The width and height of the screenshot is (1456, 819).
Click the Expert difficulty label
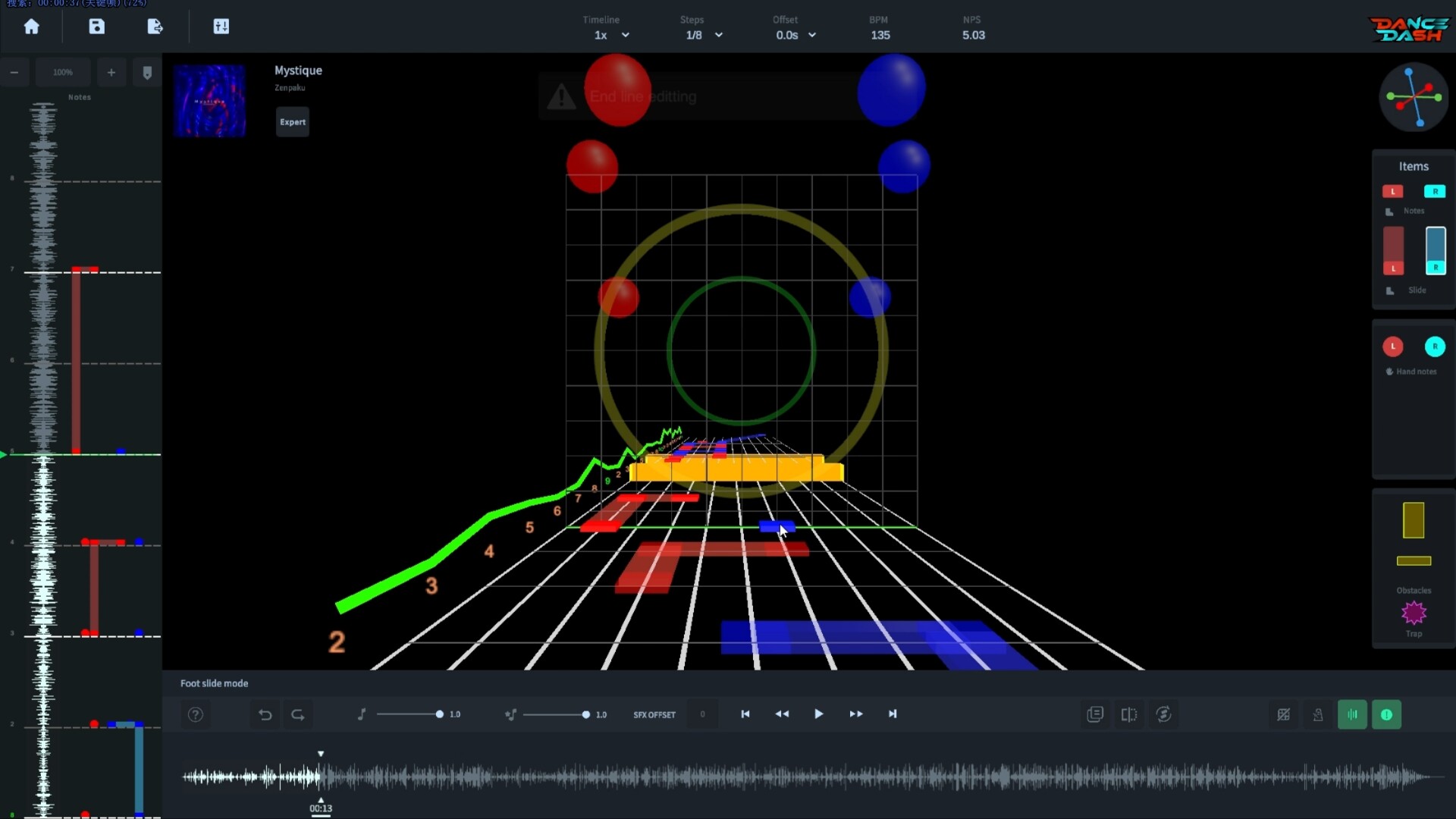(292, 121)
